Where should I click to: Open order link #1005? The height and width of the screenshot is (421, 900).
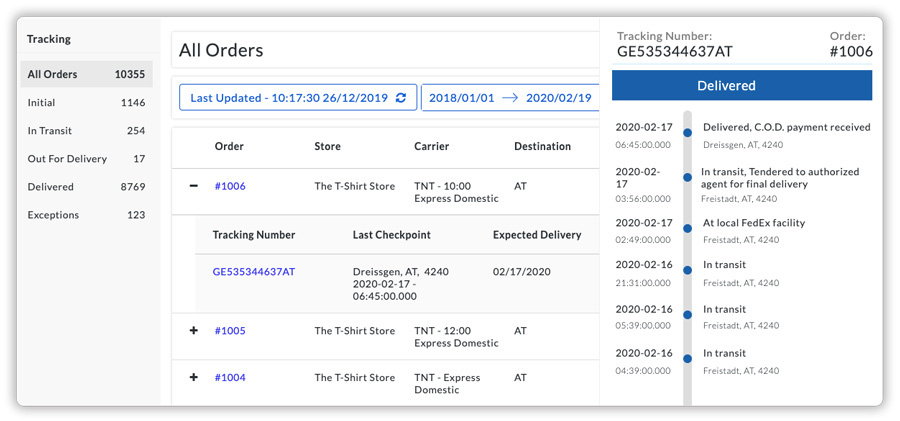tap(230, 331)
